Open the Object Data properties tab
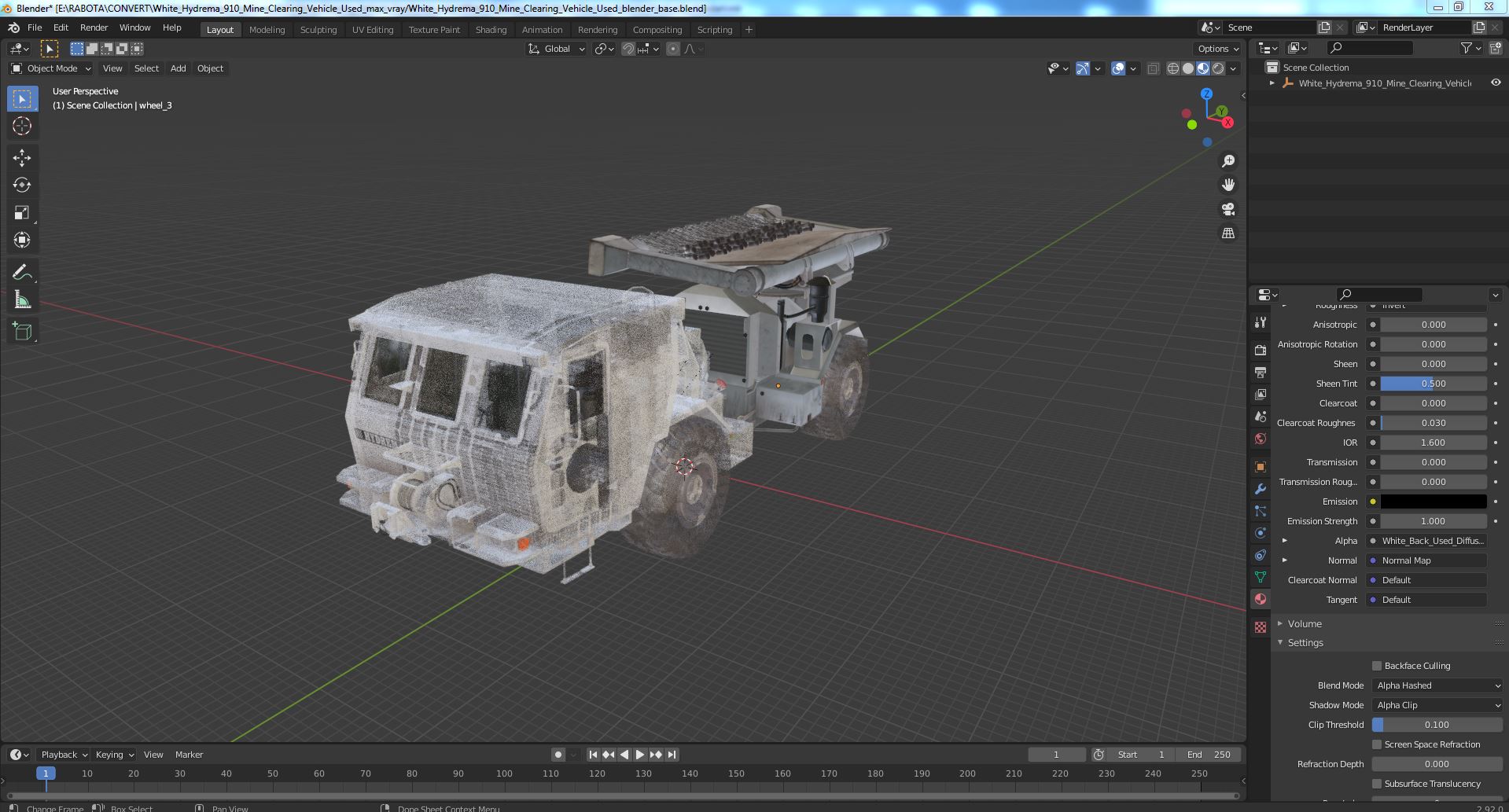 click(1261, 577)
